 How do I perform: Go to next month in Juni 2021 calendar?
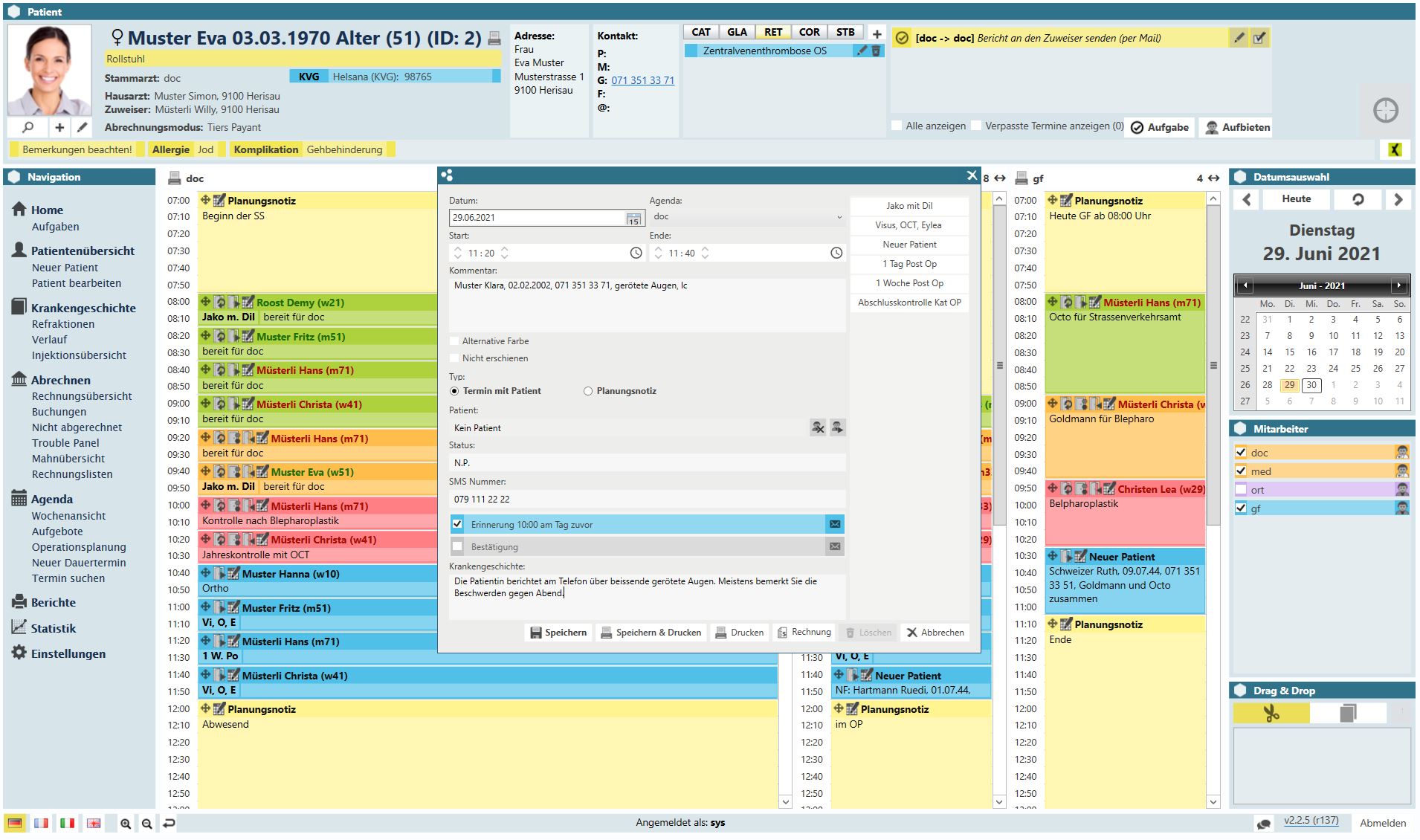coord(1398,285)
